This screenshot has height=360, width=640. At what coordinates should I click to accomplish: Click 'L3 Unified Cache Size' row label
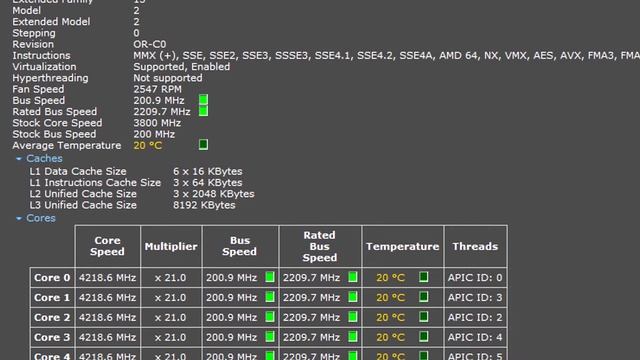83,205
